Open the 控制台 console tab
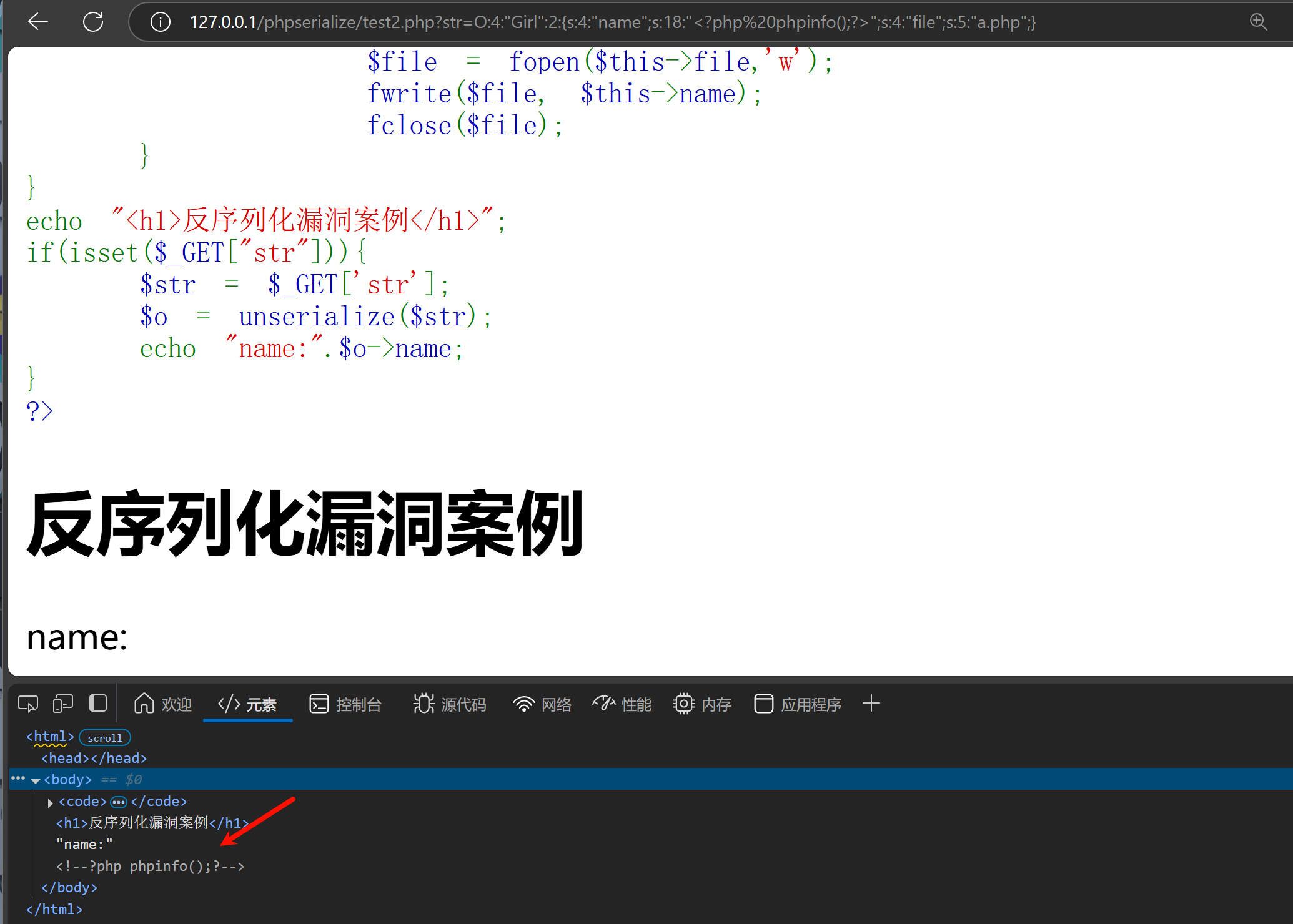The width and height of the screenshot is (1293, 924). click(345, 704)
